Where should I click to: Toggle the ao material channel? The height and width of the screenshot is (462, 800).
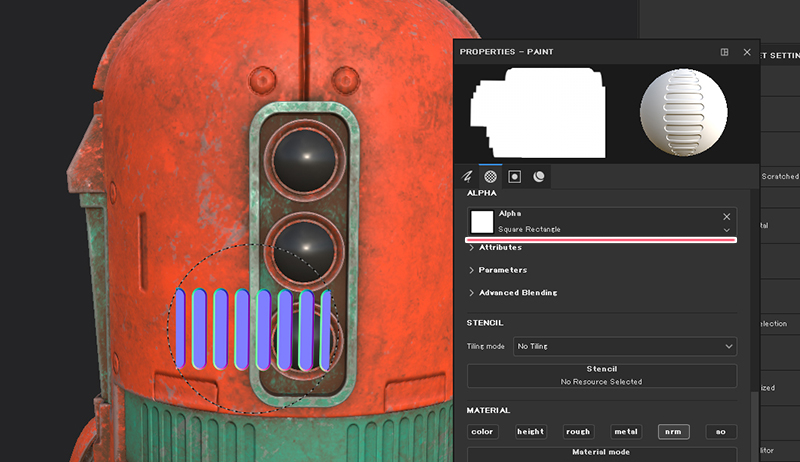[x=721, y=432]
